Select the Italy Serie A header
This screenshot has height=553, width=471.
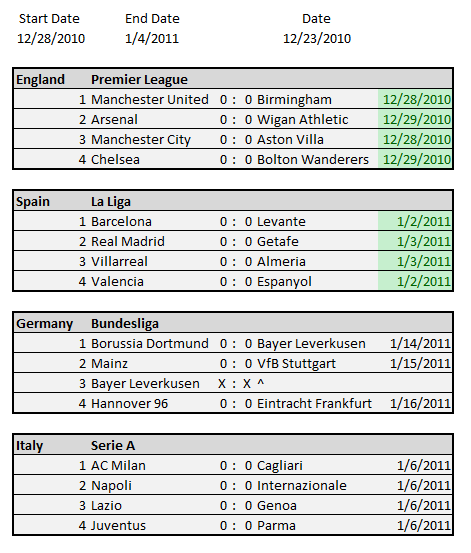(233, 445)
